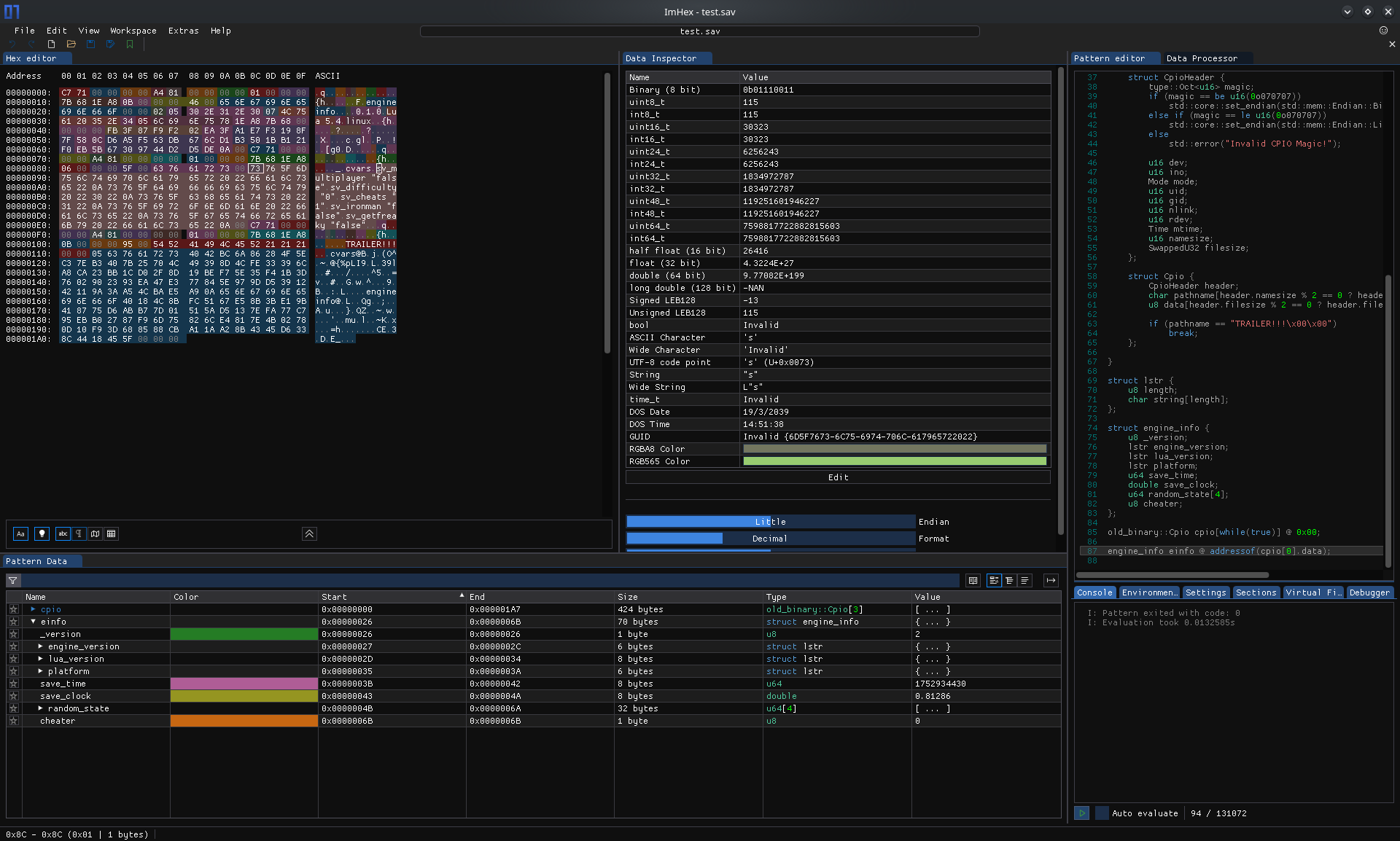Switch to the Environment tab
The image size is (1400, 841).
tap(1149, 592)
